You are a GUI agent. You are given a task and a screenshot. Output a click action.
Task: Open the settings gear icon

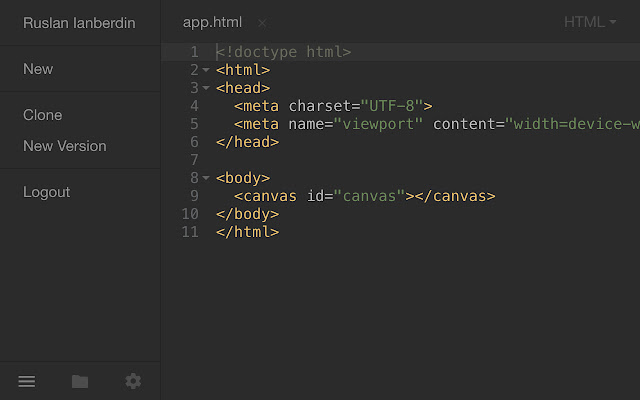(133, 381)
